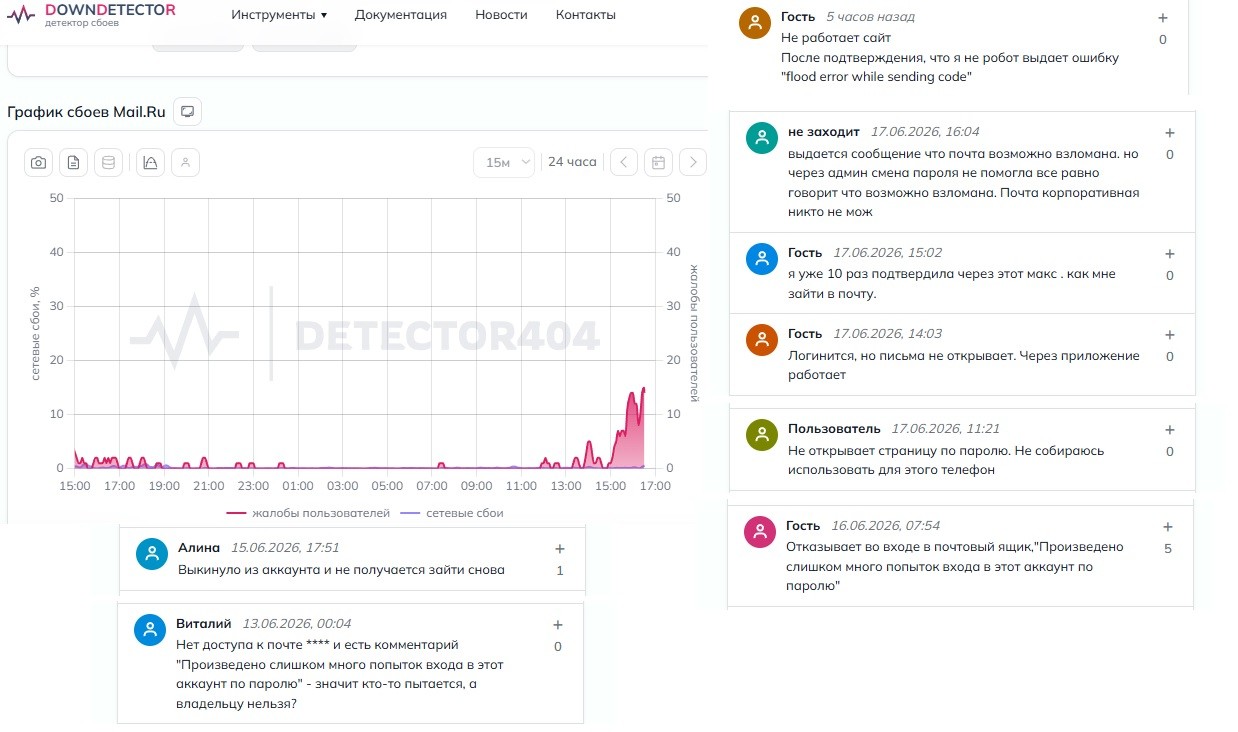Click the 09:00 time axis label
Viewport: 1238px width, 732px height.
point(476,486)
